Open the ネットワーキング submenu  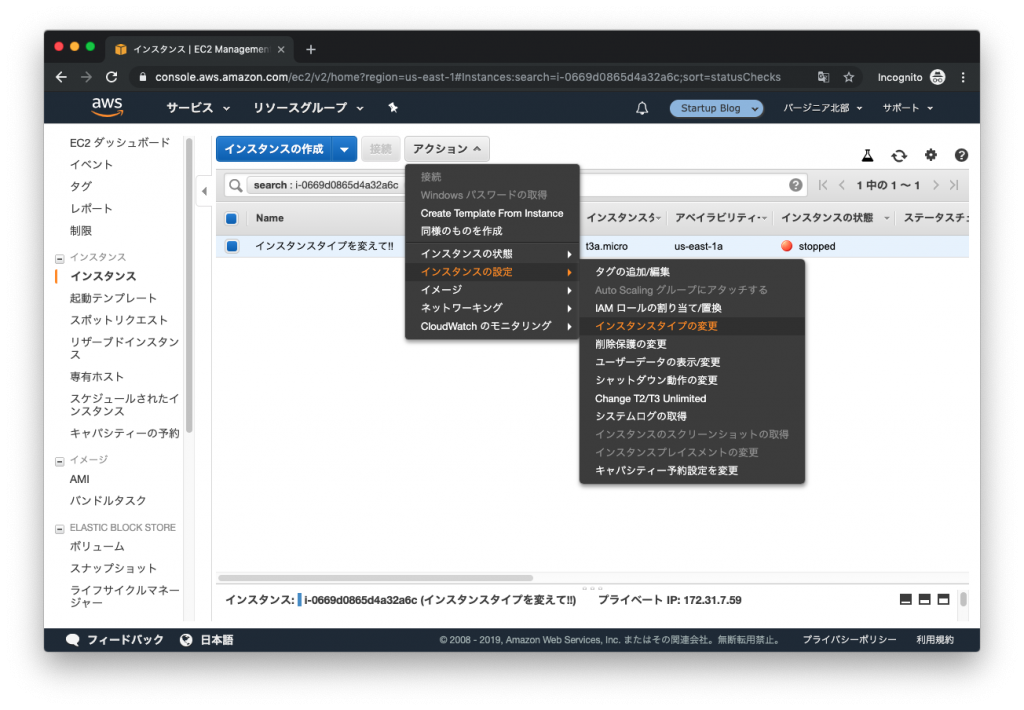click(x=492, y=308)
